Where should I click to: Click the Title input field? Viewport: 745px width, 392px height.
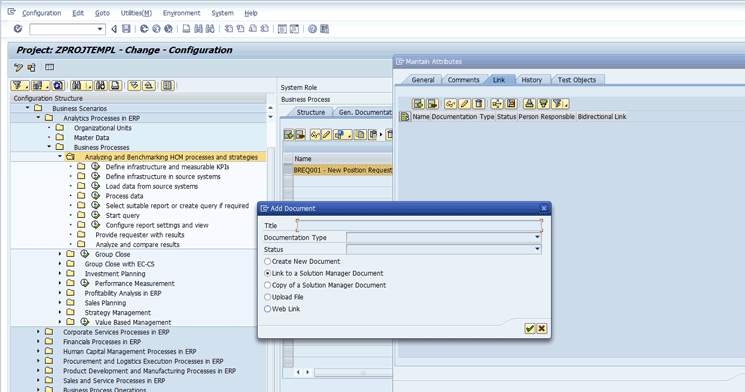pyautogui.click(x=419, y=225)
